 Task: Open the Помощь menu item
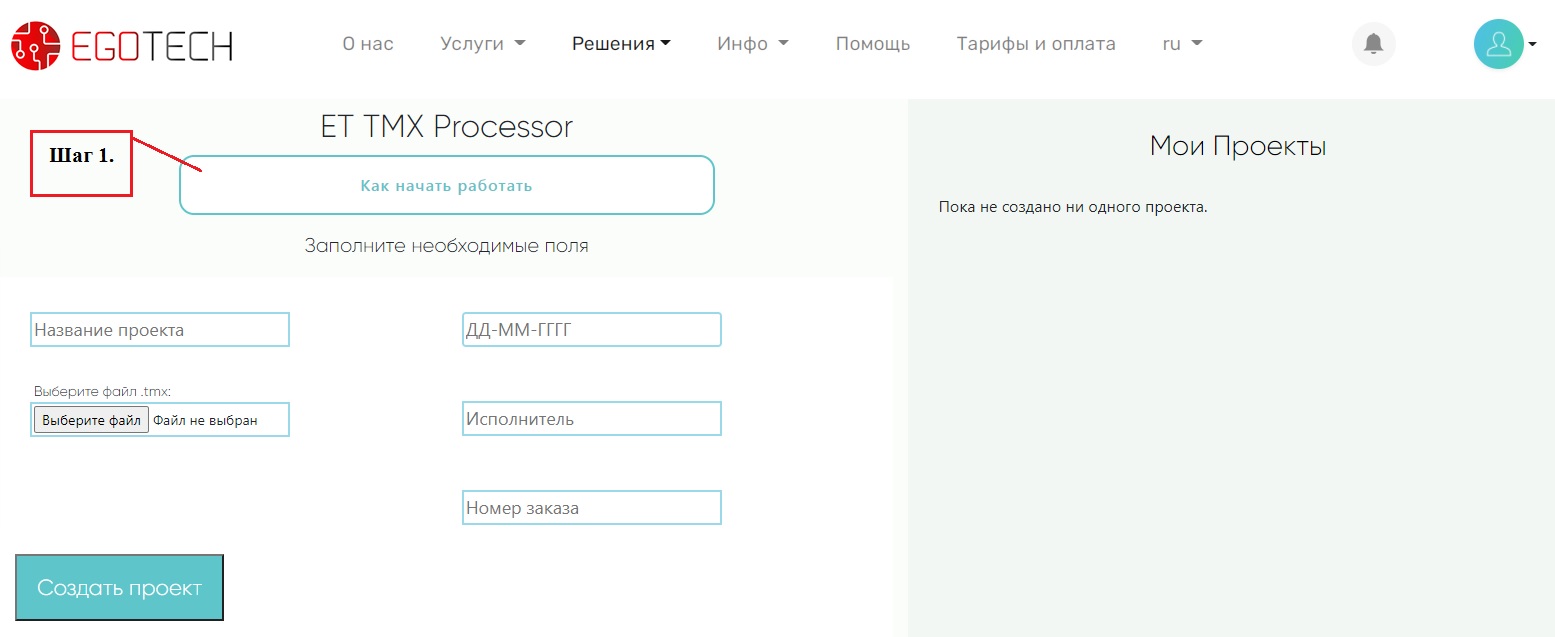point(872,44)
